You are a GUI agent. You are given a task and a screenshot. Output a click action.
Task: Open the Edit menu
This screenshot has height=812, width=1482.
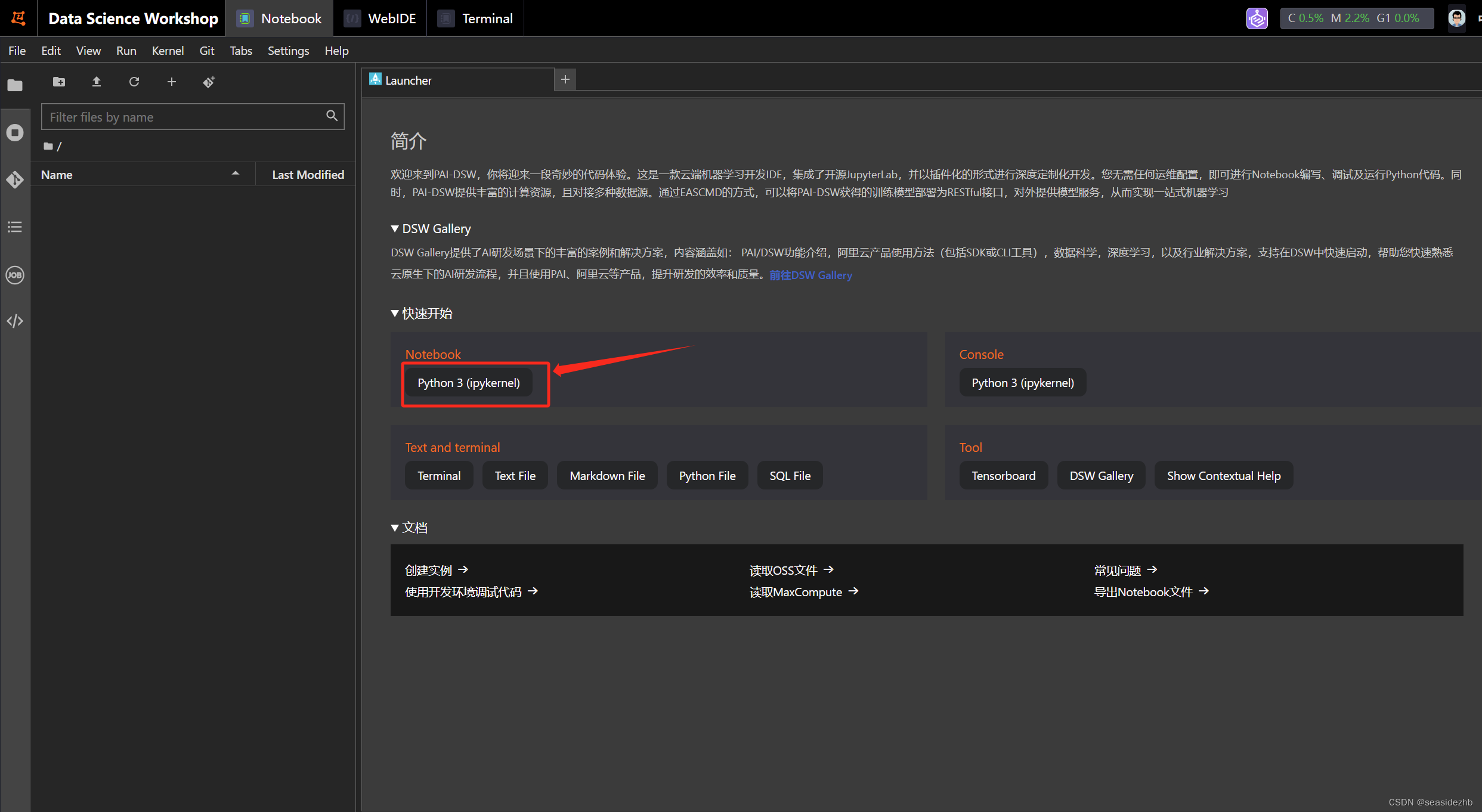51,51
